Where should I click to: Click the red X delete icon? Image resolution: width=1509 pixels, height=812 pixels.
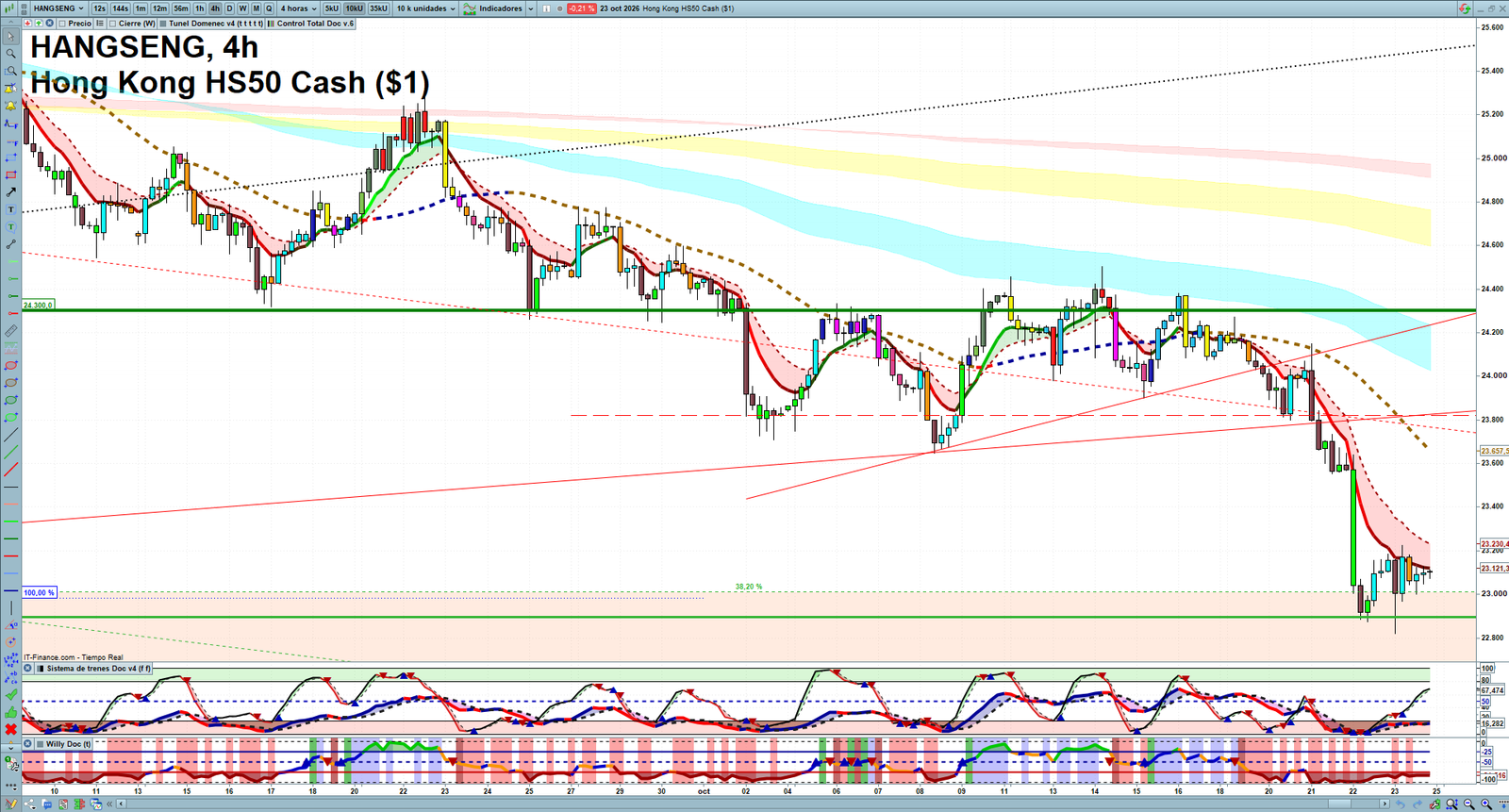(x=10, y=729)
